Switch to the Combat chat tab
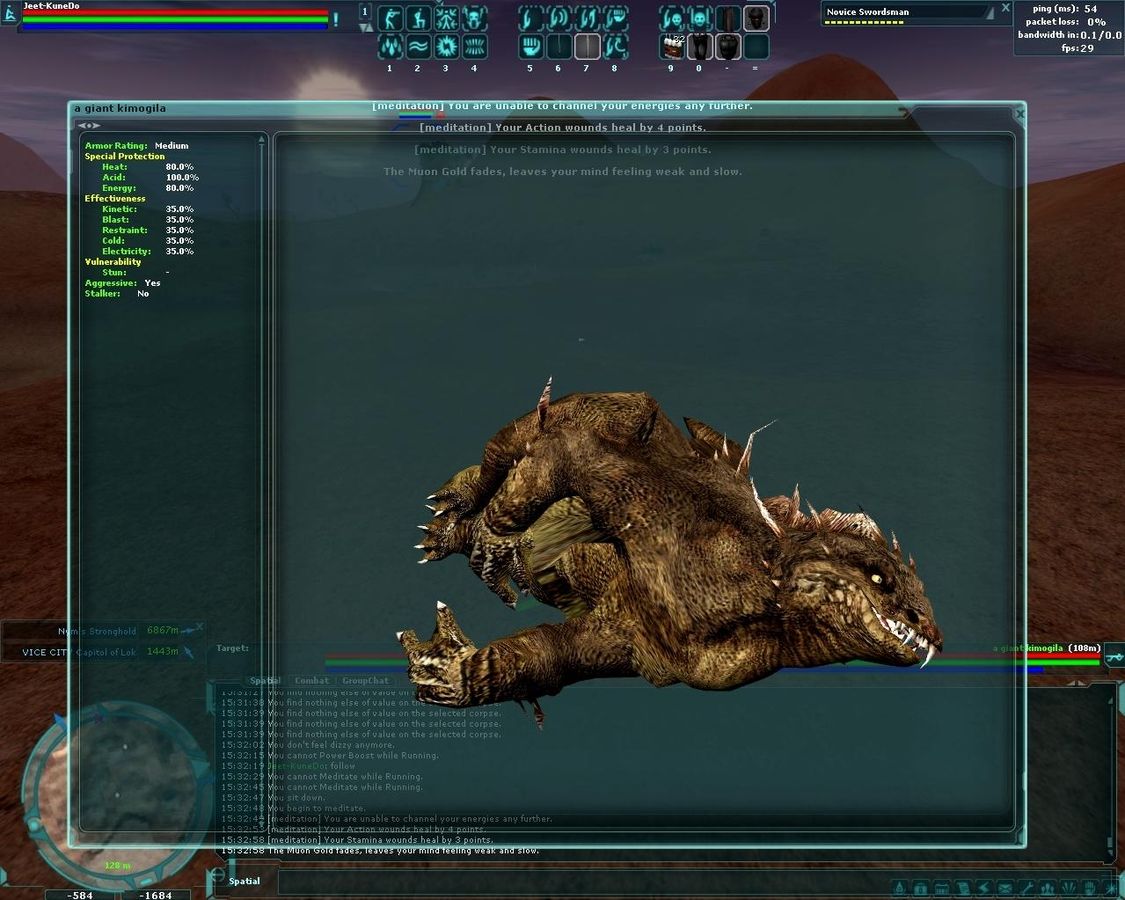 click(x=311, y=681)
